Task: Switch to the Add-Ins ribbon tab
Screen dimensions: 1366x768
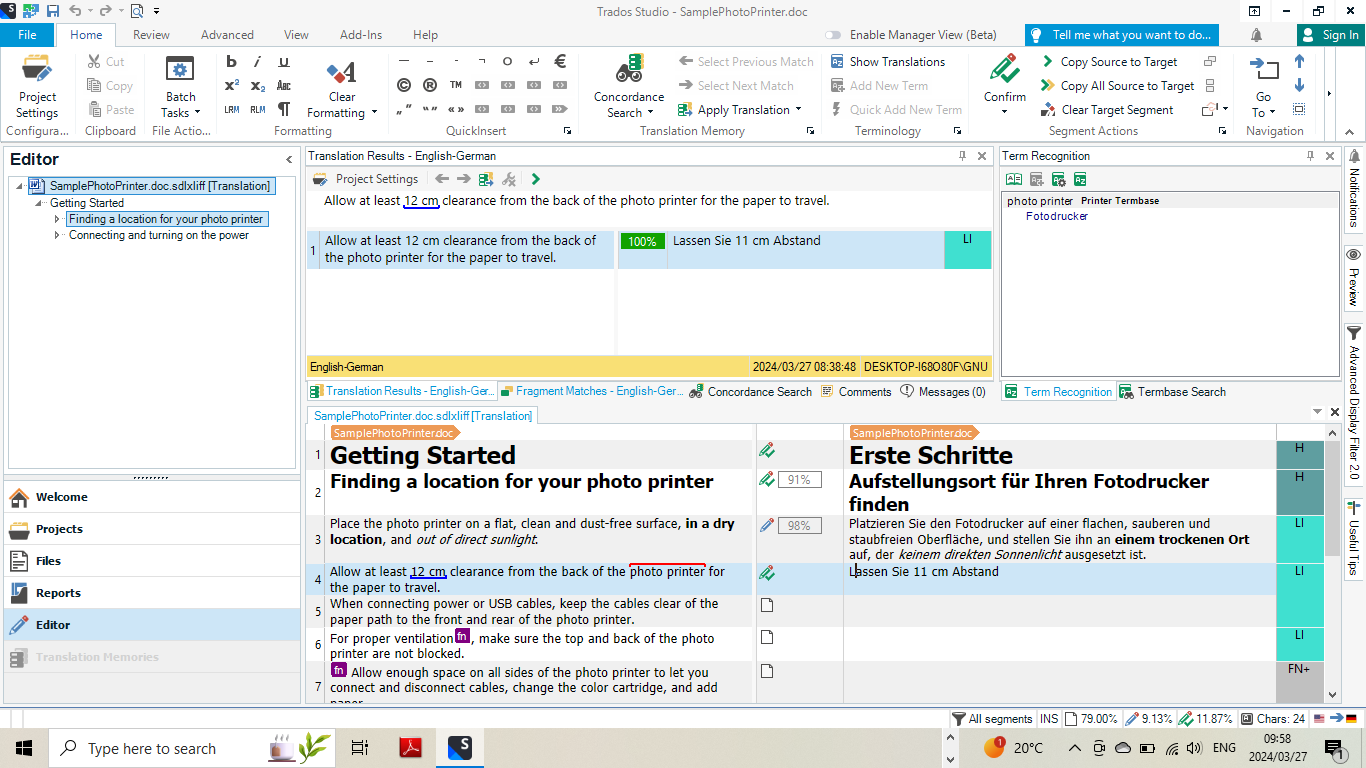Action: (361, 35)
